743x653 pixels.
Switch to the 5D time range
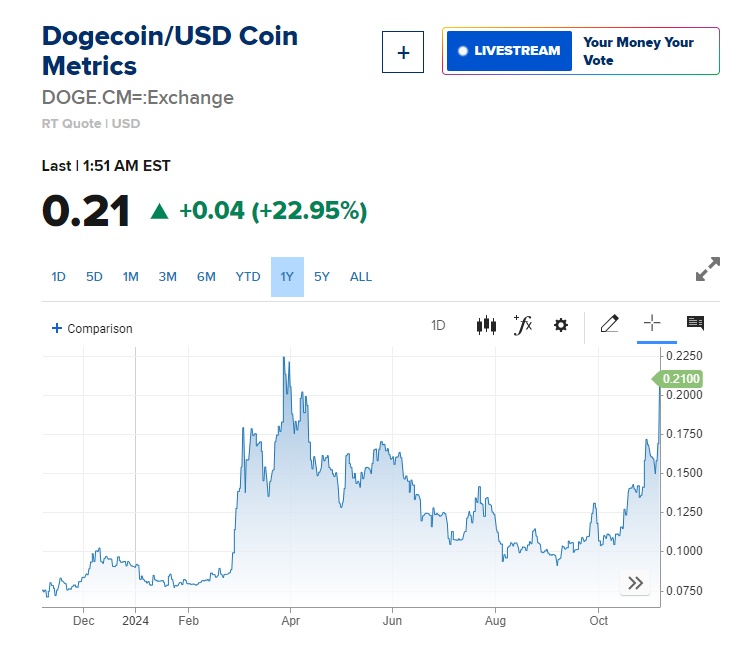pyautogui.click(x=94, y=277)
